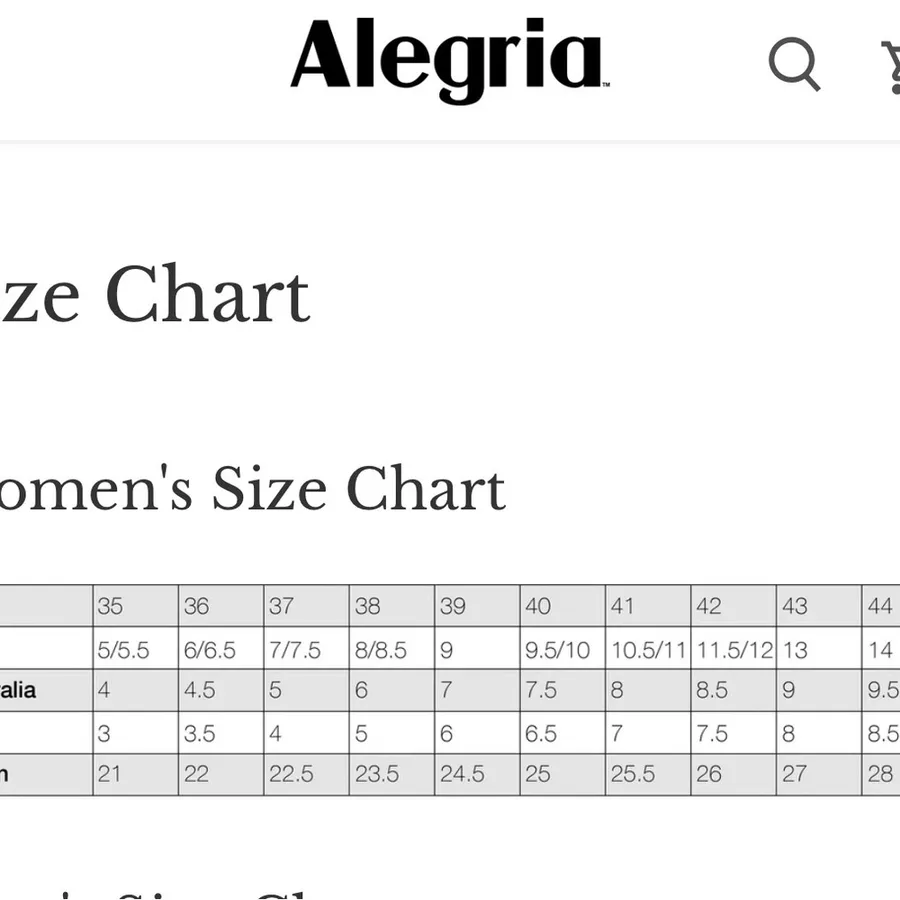Select the 24.5 length cell
900x900 pixels.
(x=477, y=775)
